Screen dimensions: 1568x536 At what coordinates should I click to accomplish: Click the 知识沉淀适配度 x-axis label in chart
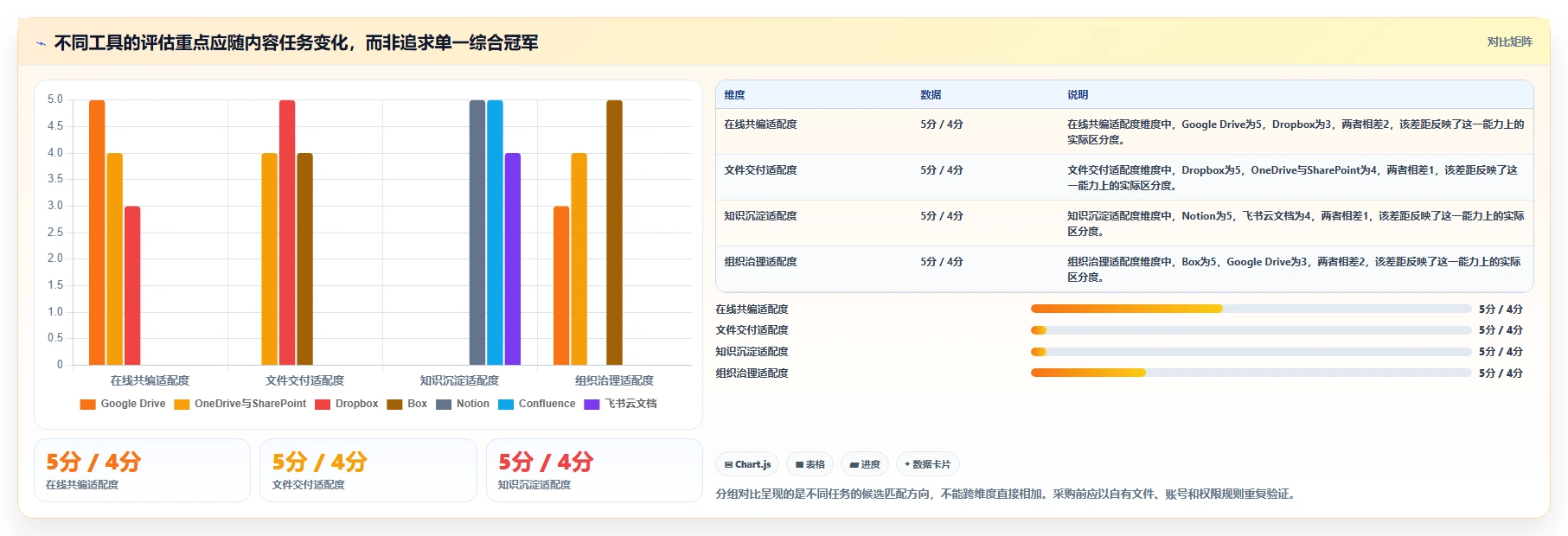(x=459, y=380)
